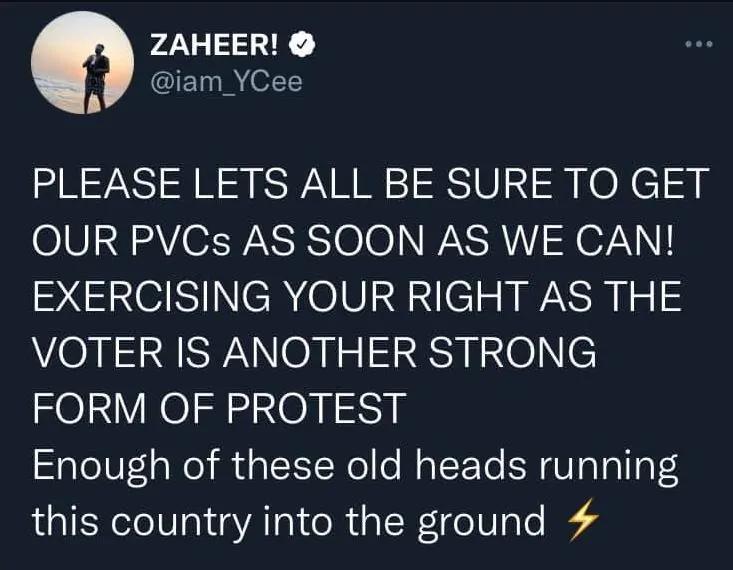Click the line starting with PLEASE LETS ALL

(x=370, y=185)
